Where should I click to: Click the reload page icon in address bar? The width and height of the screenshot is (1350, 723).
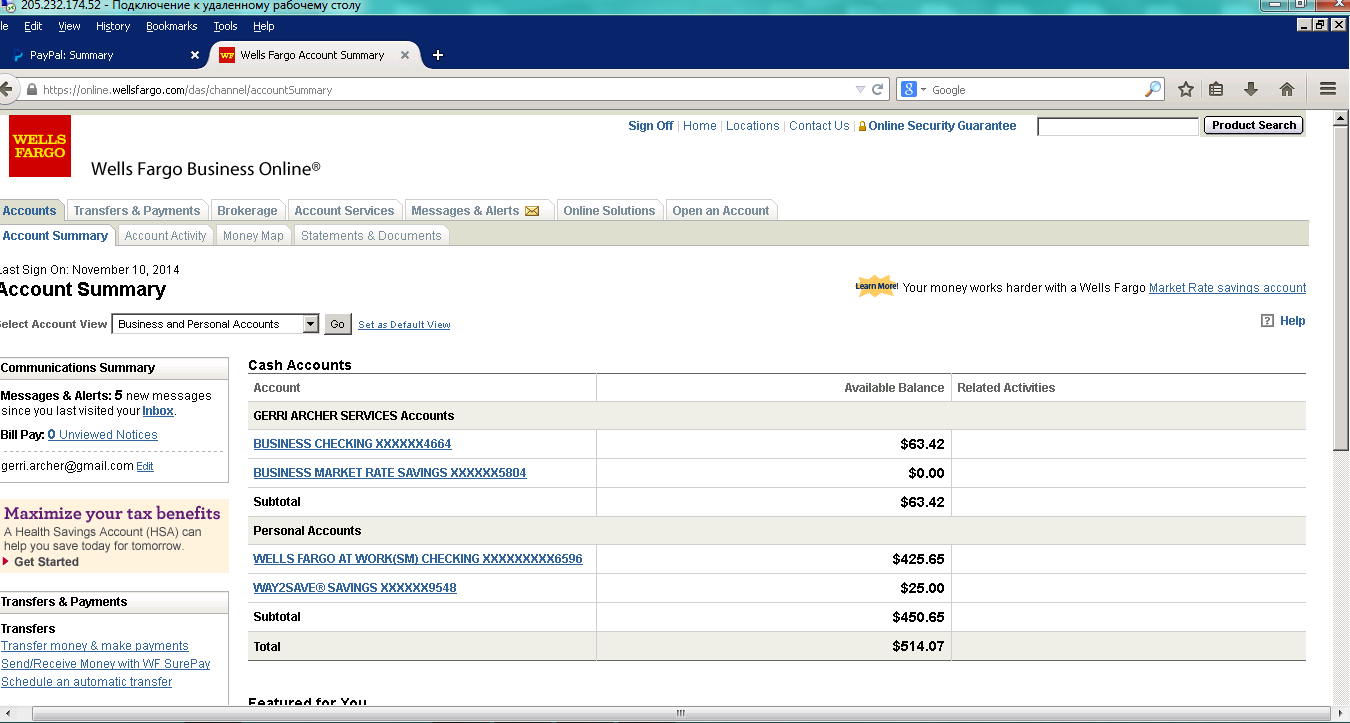(x=878, y=89)
